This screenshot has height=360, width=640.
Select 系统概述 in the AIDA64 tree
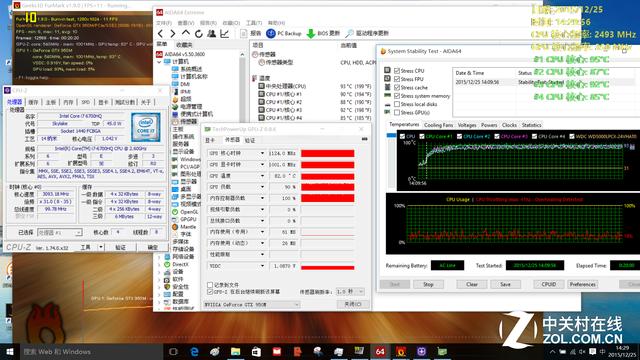(191, 69)
